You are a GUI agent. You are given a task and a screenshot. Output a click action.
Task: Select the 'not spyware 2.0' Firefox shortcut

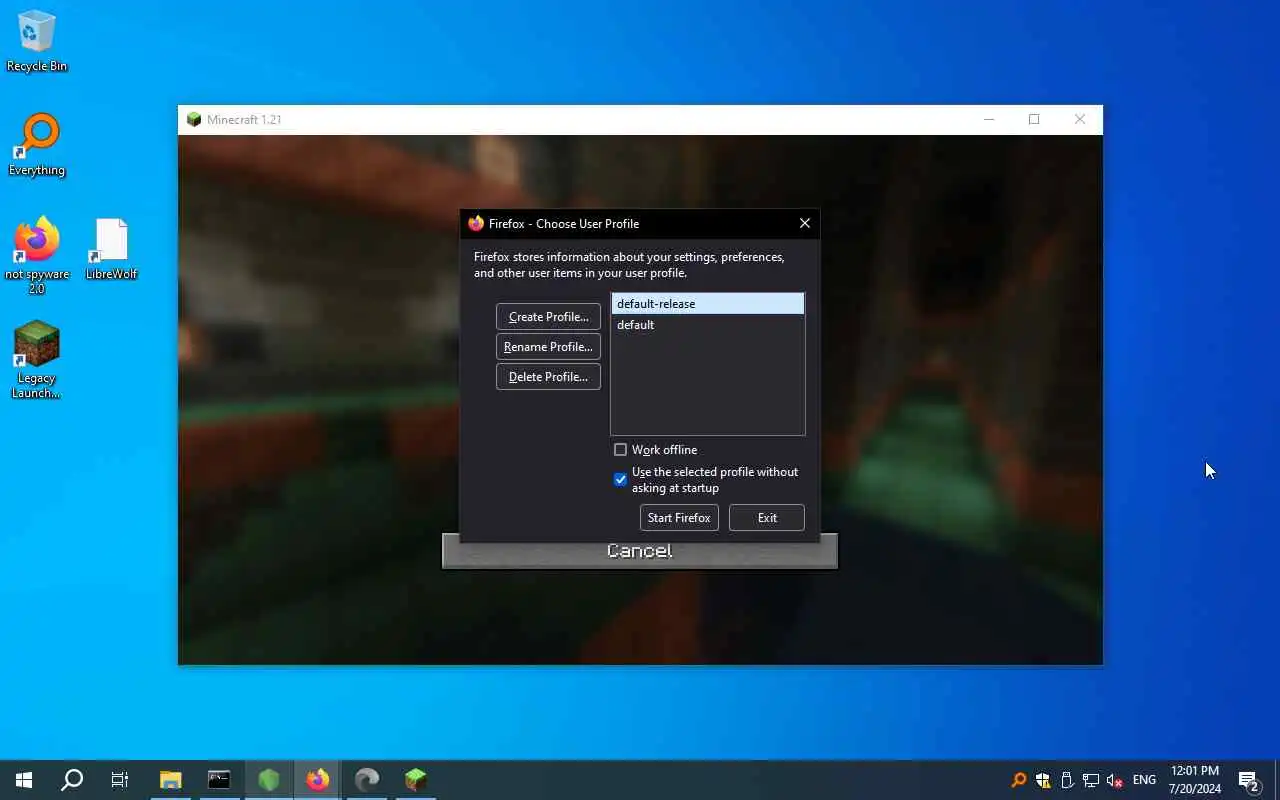click(x=37, y=256)
